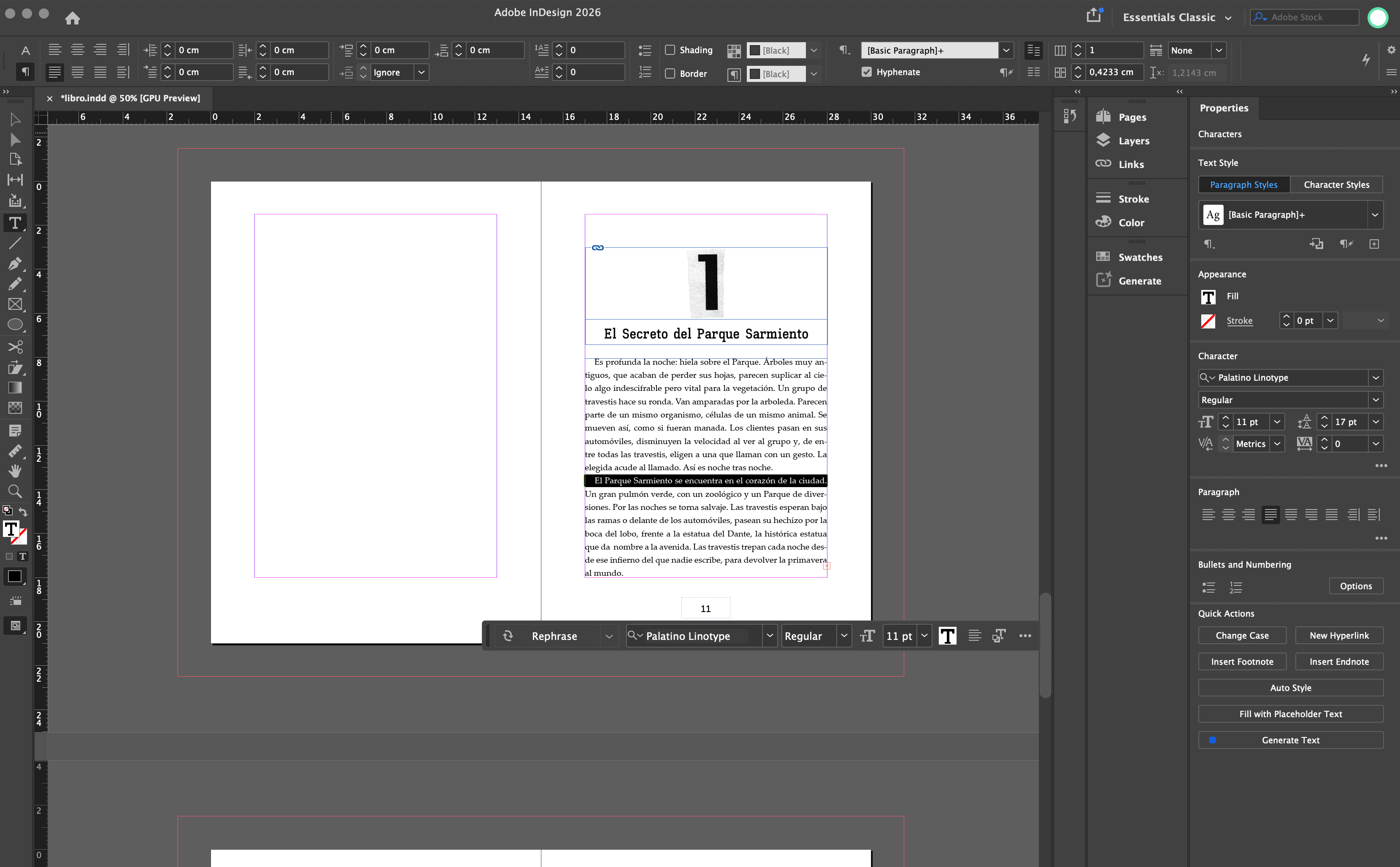The height and width of the screenshot is (867, 1400).
Task: Toggle bulleted list in Properties panel
Action: tap(1208, 587)
